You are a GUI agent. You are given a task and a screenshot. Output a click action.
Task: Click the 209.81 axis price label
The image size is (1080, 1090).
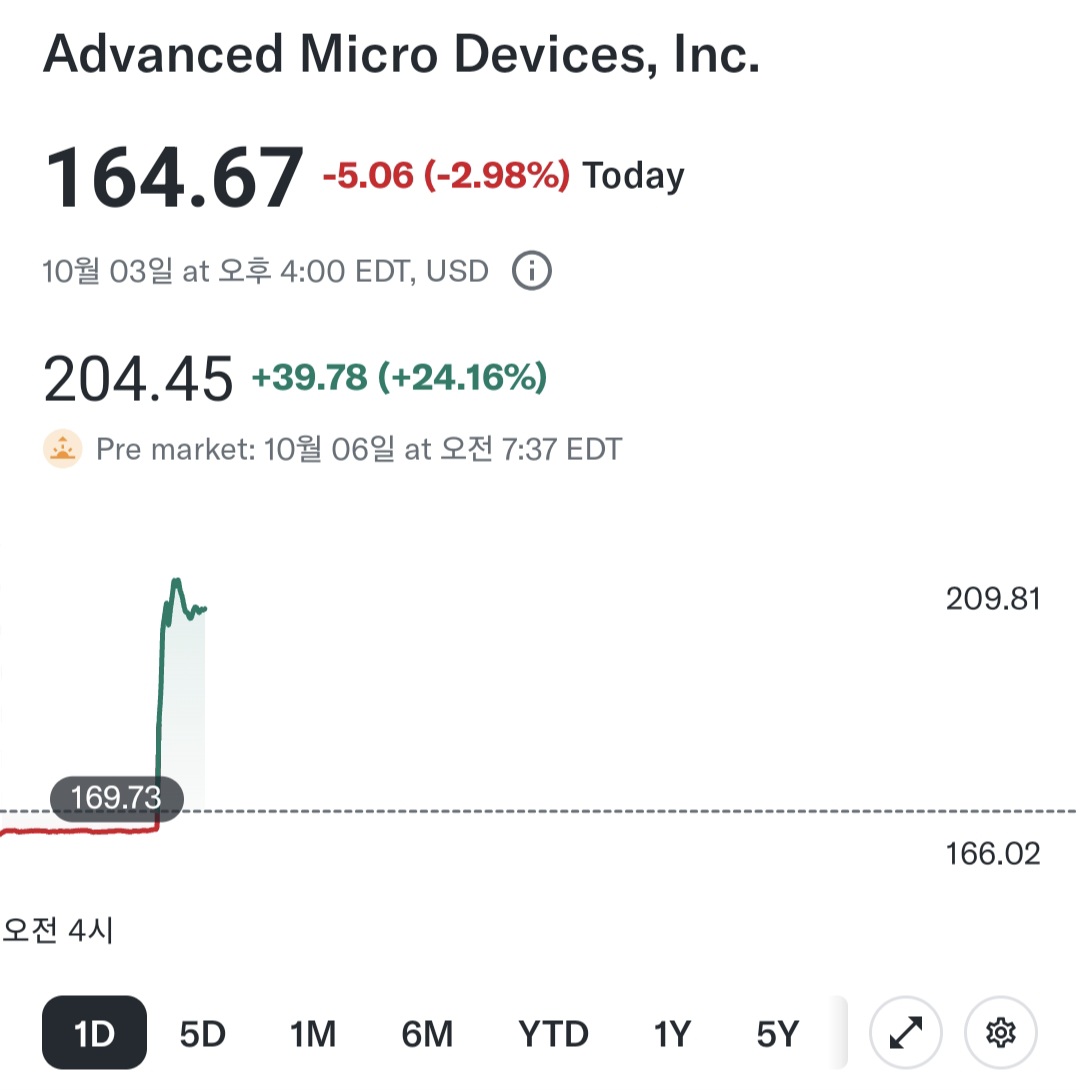(992, 599)
